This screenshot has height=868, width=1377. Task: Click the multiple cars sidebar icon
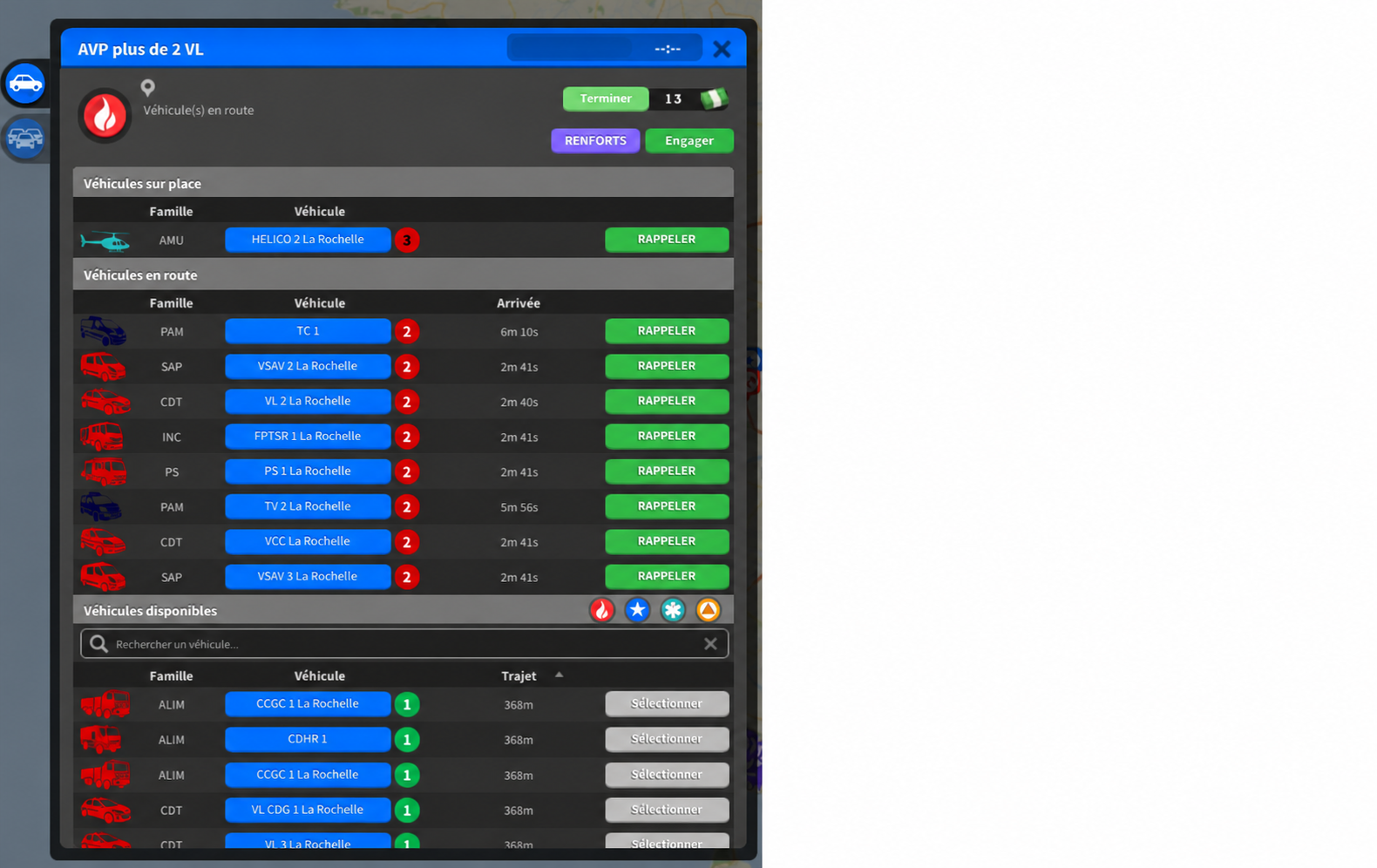25,138
